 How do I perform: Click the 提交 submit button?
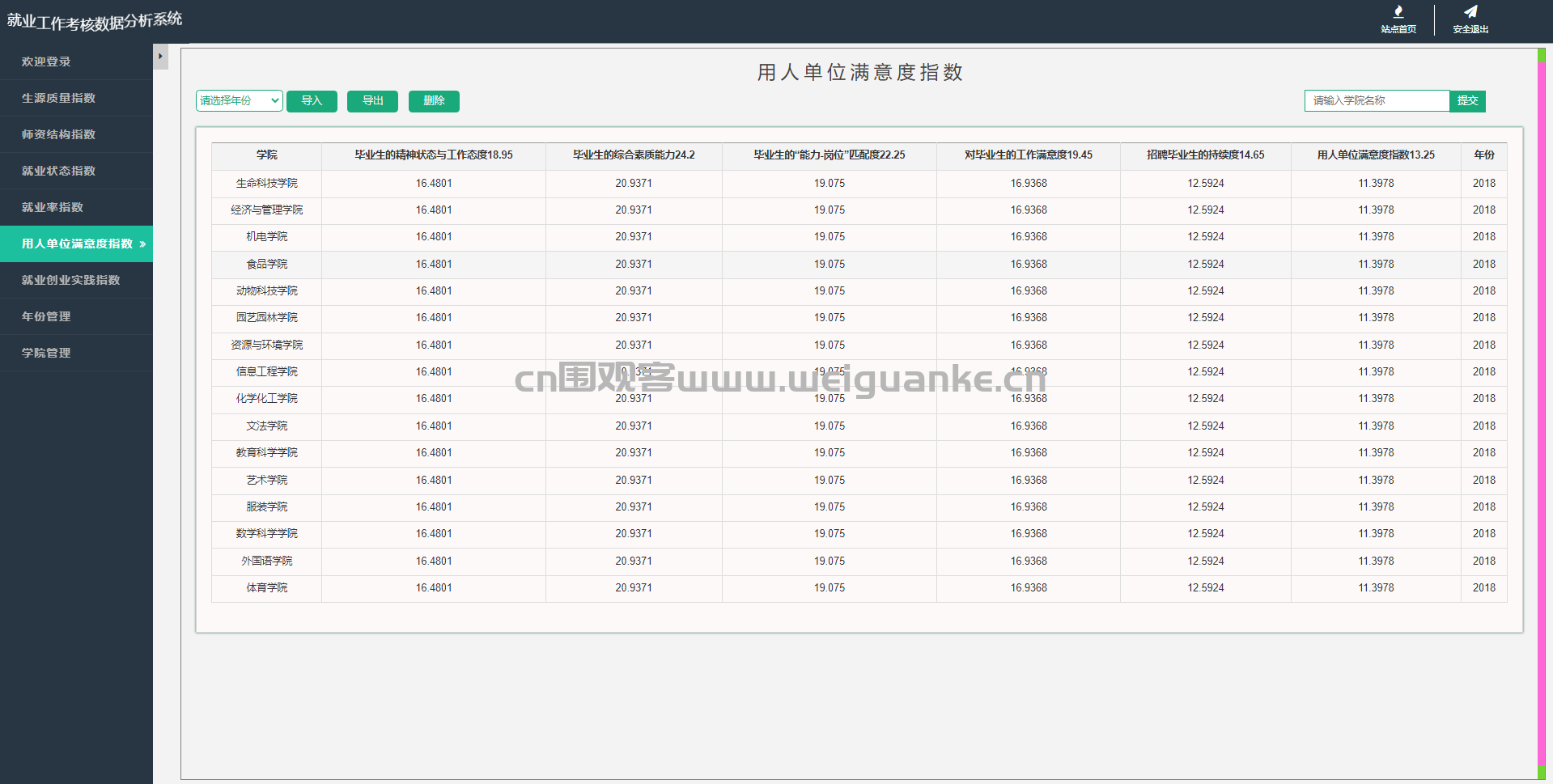[x=1467, y=101]
